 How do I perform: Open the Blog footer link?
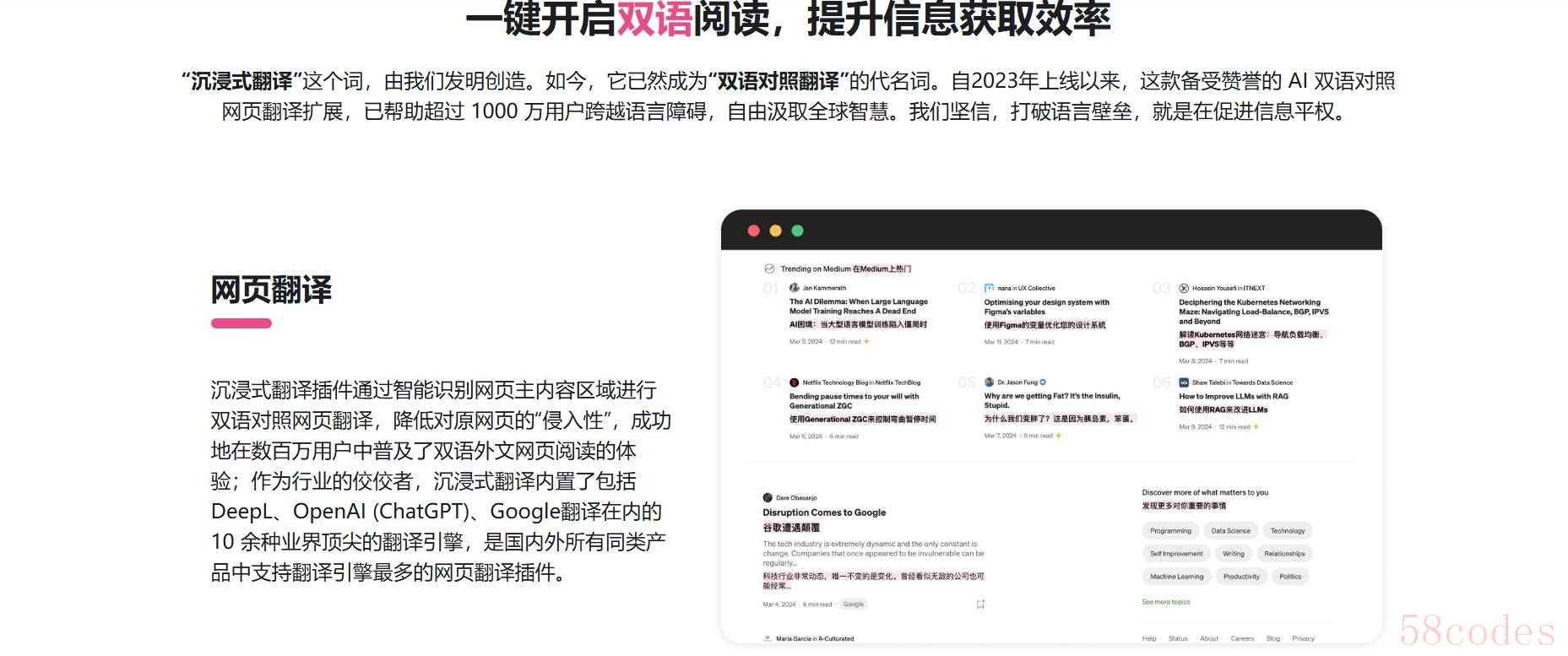pos(1273,638)
